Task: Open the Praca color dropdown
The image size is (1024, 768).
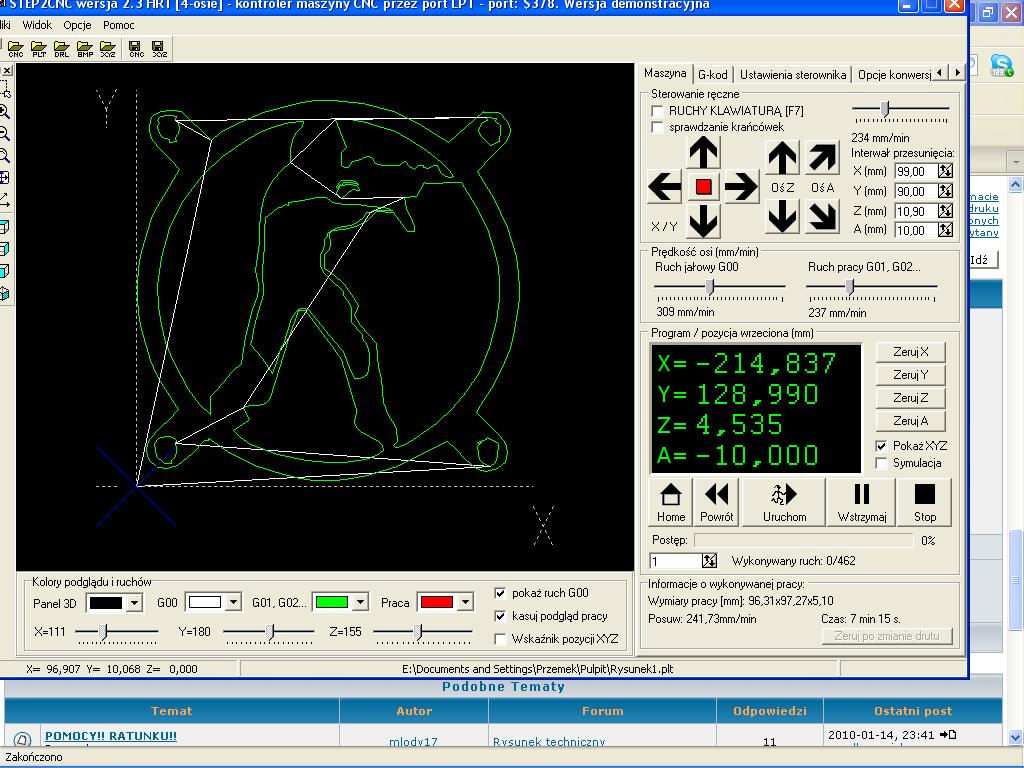Action: (x=465, y=602)
